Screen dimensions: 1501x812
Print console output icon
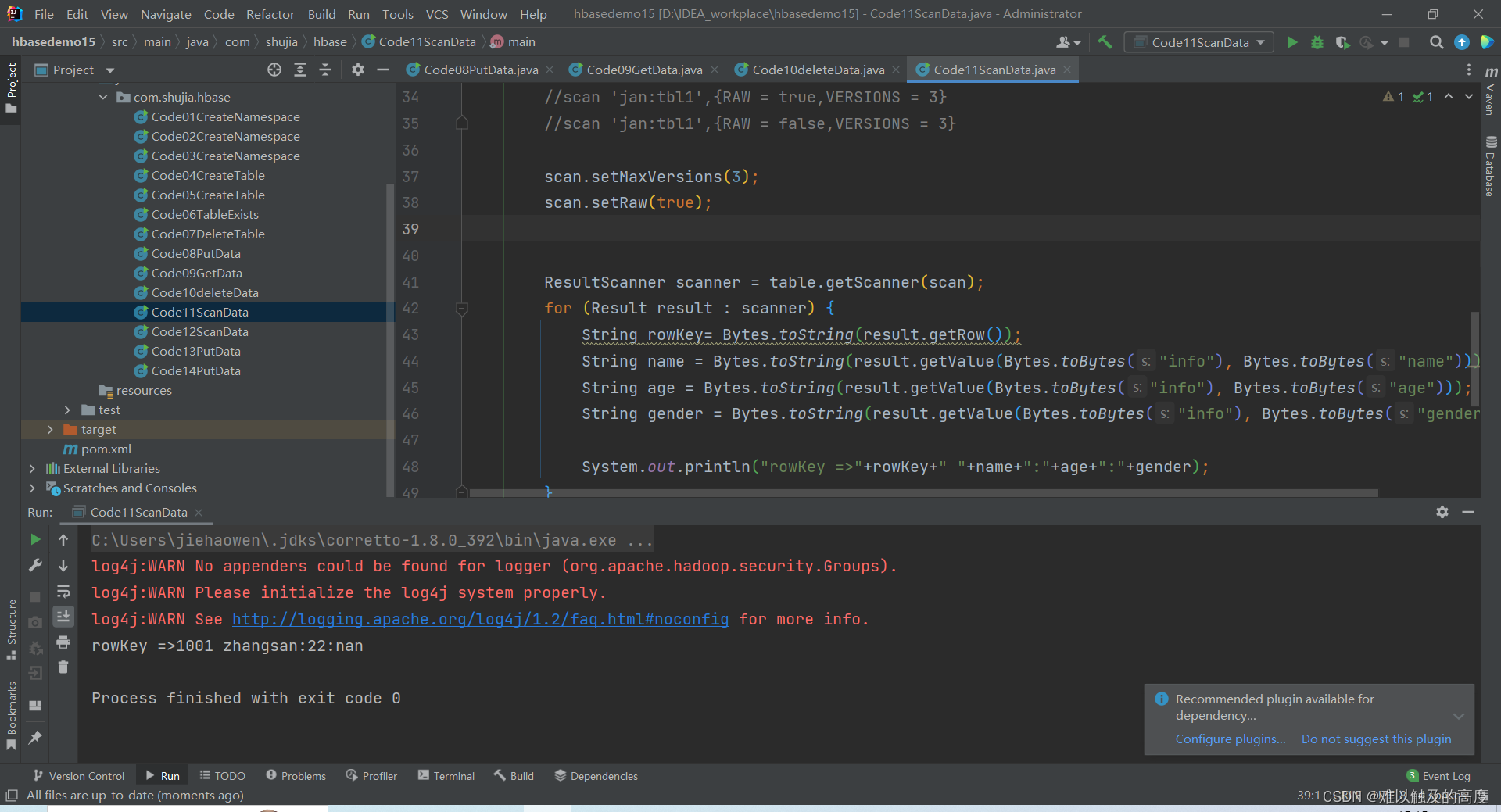pyautogui.click(x=63, y=642)
